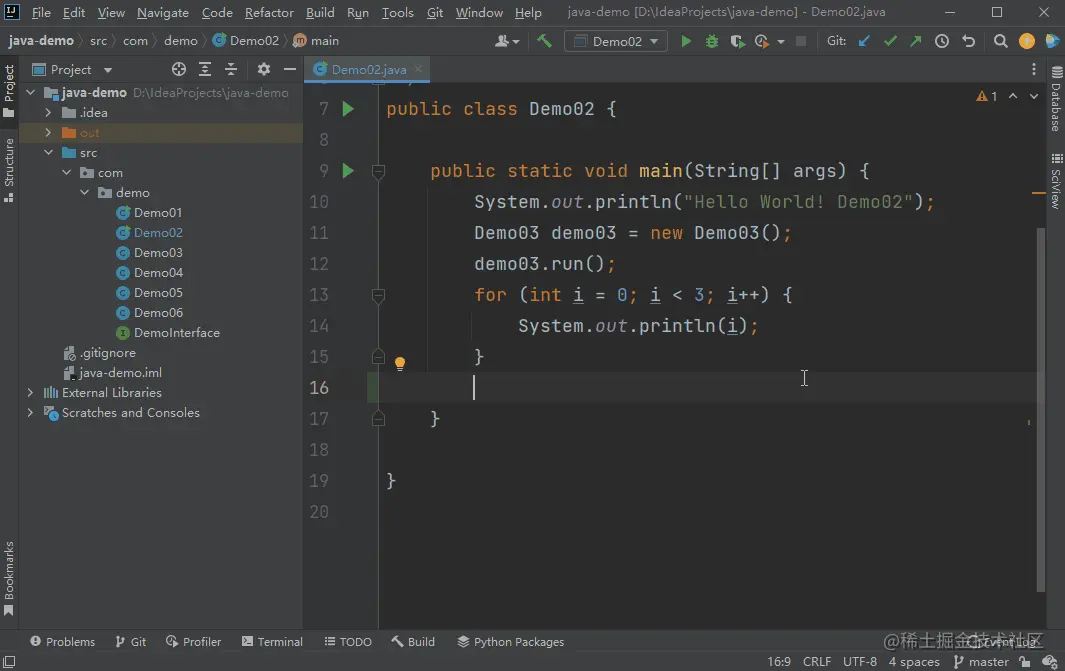Open the Refactor menu
The width and height of the screenshot is (1065, 671).
(x=269, y=13)
